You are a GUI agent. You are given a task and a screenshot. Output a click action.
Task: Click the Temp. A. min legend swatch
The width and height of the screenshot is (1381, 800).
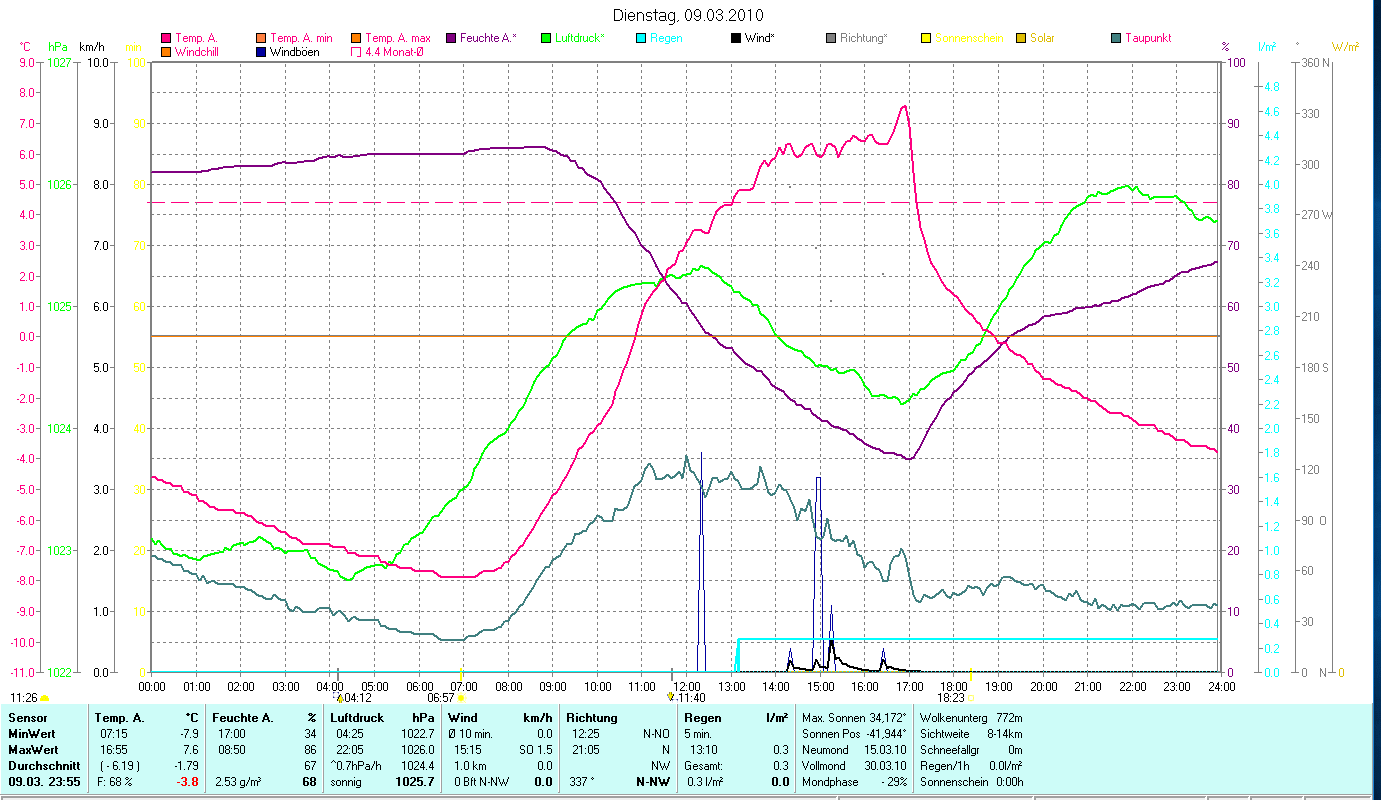point(262,38)
